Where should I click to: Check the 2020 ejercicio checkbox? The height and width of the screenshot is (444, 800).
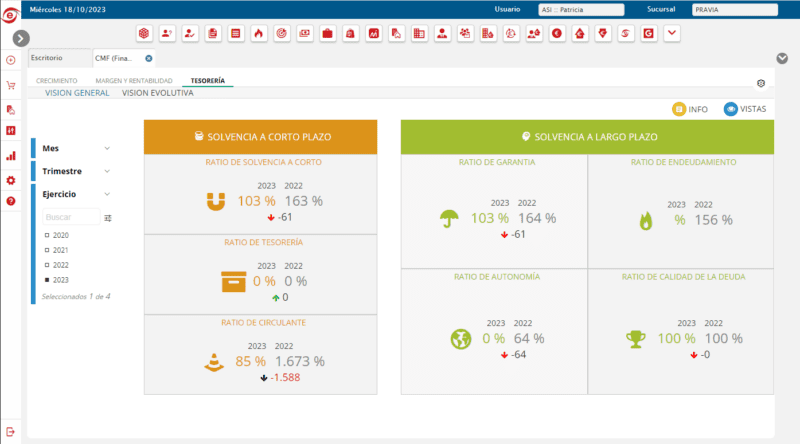coord(47,235)
